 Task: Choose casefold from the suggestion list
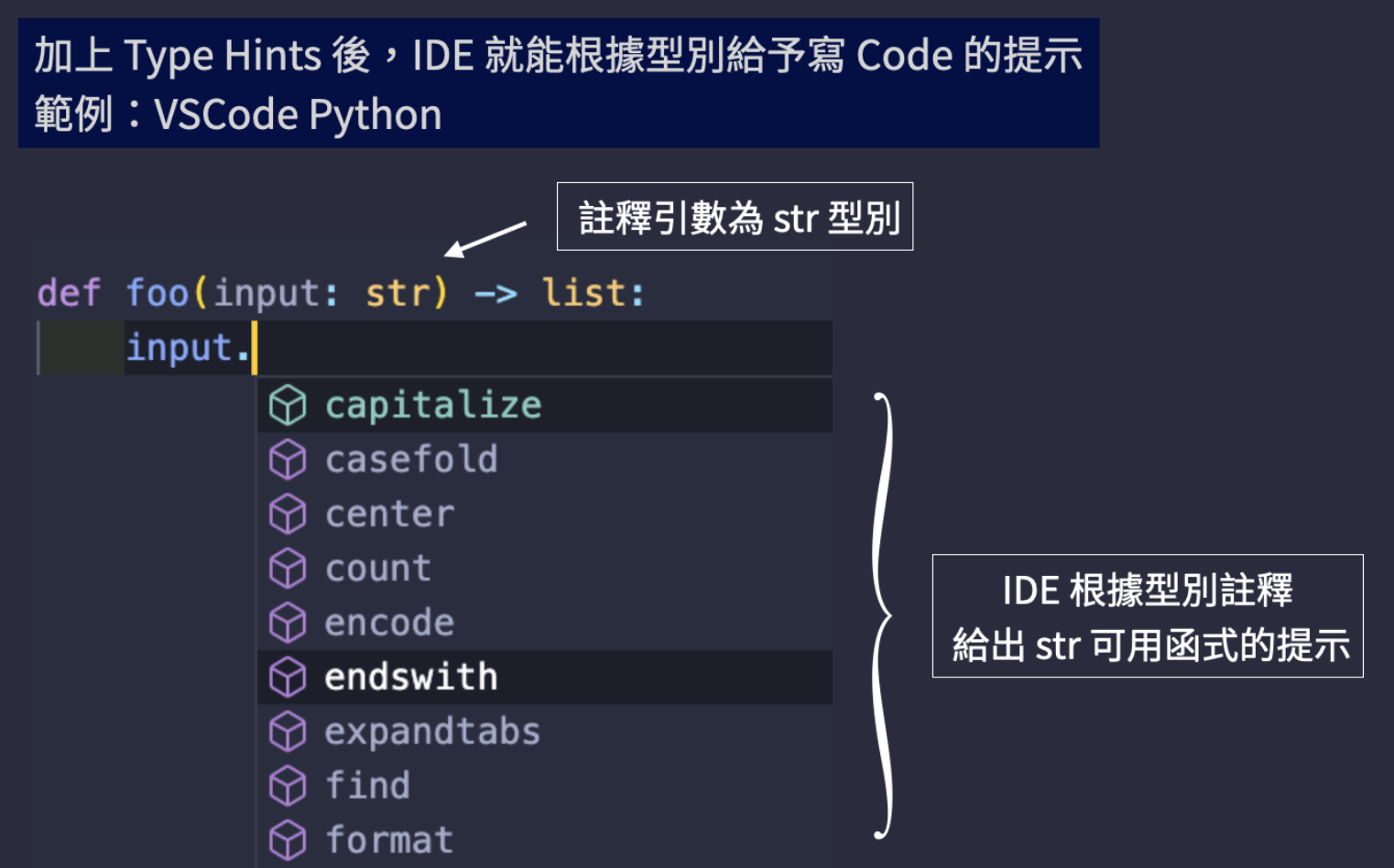(545, 460)
